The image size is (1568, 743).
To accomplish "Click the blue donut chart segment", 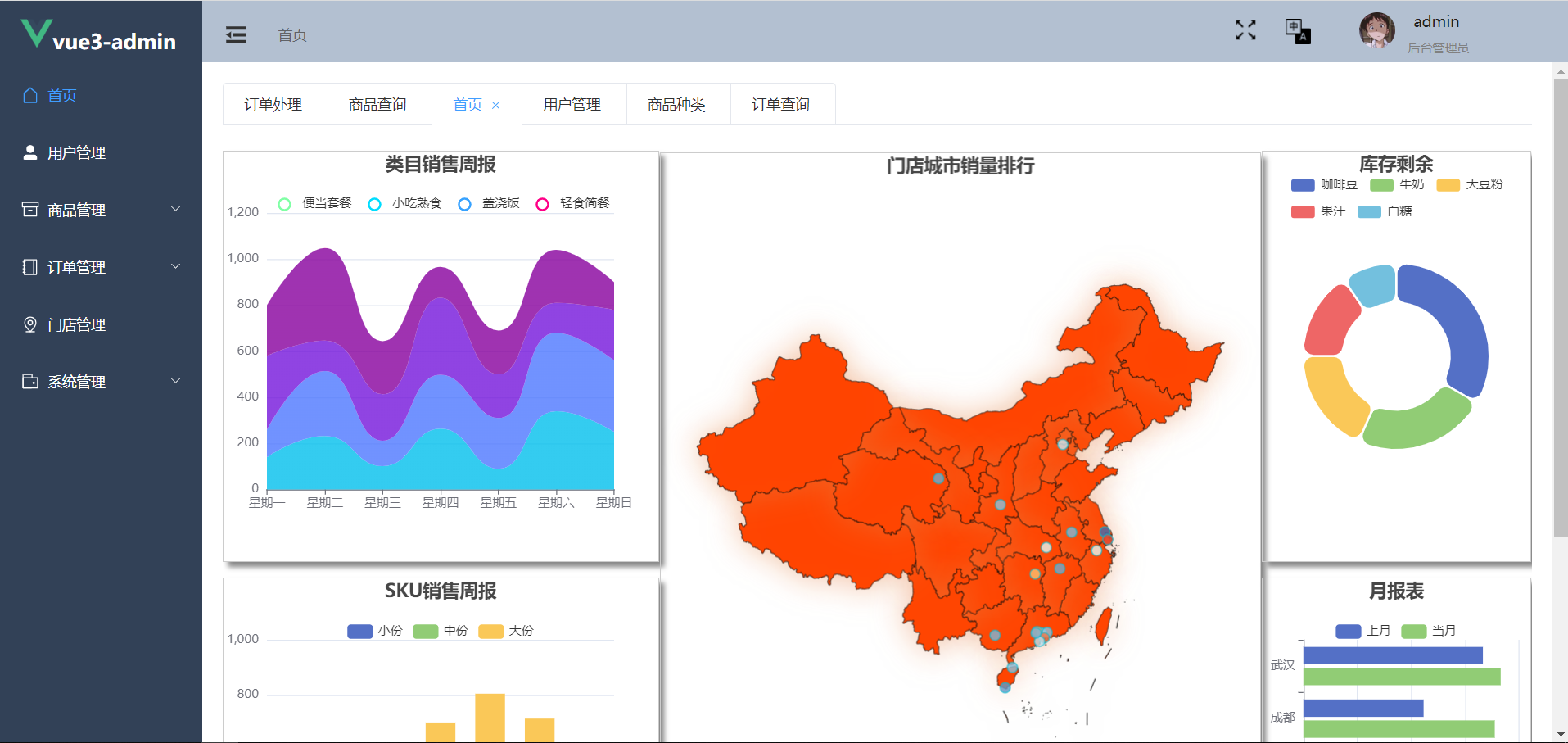I will tap(1462, 319).
